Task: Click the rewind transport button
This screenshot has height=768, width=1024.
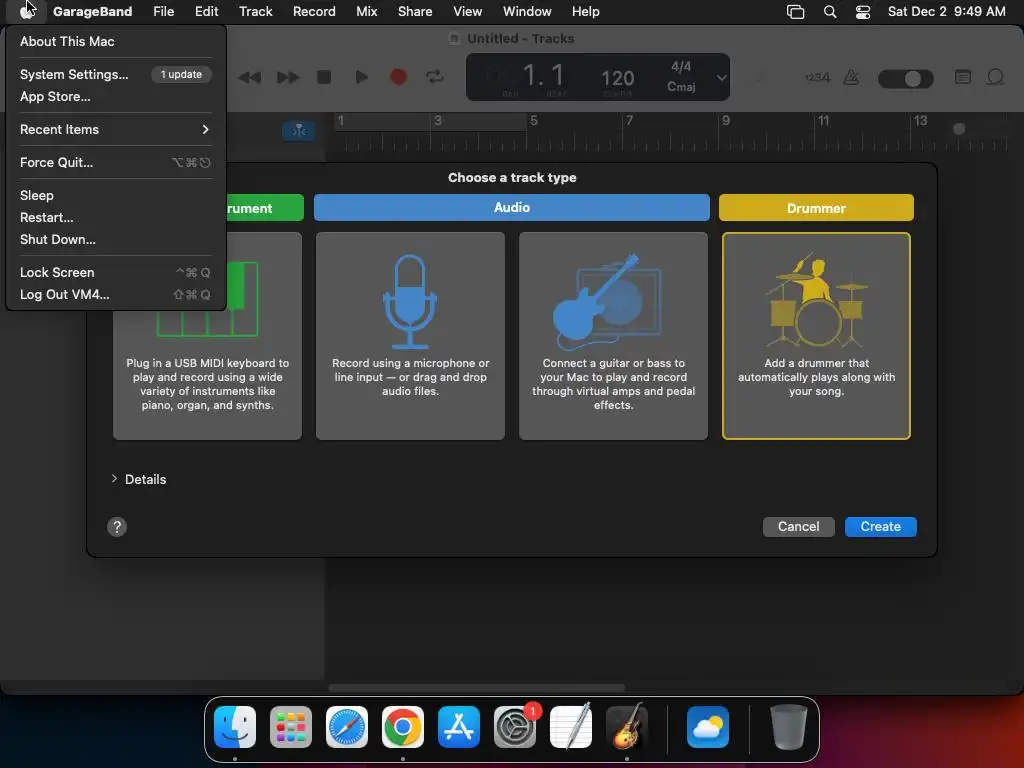Action: (249, 78)
